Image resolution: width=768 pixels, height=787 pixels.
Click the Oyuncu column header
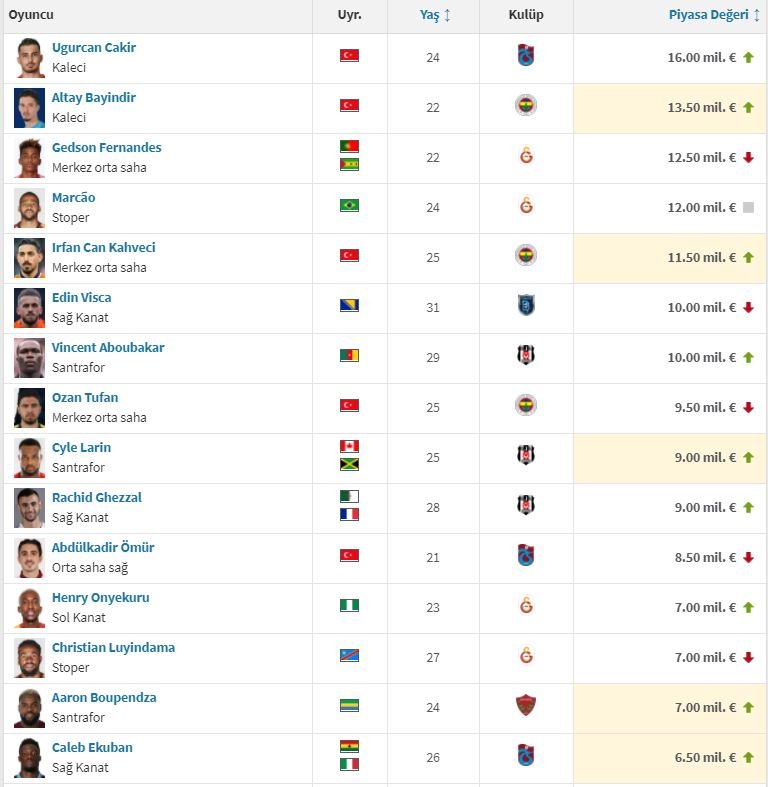coord(31,16)
